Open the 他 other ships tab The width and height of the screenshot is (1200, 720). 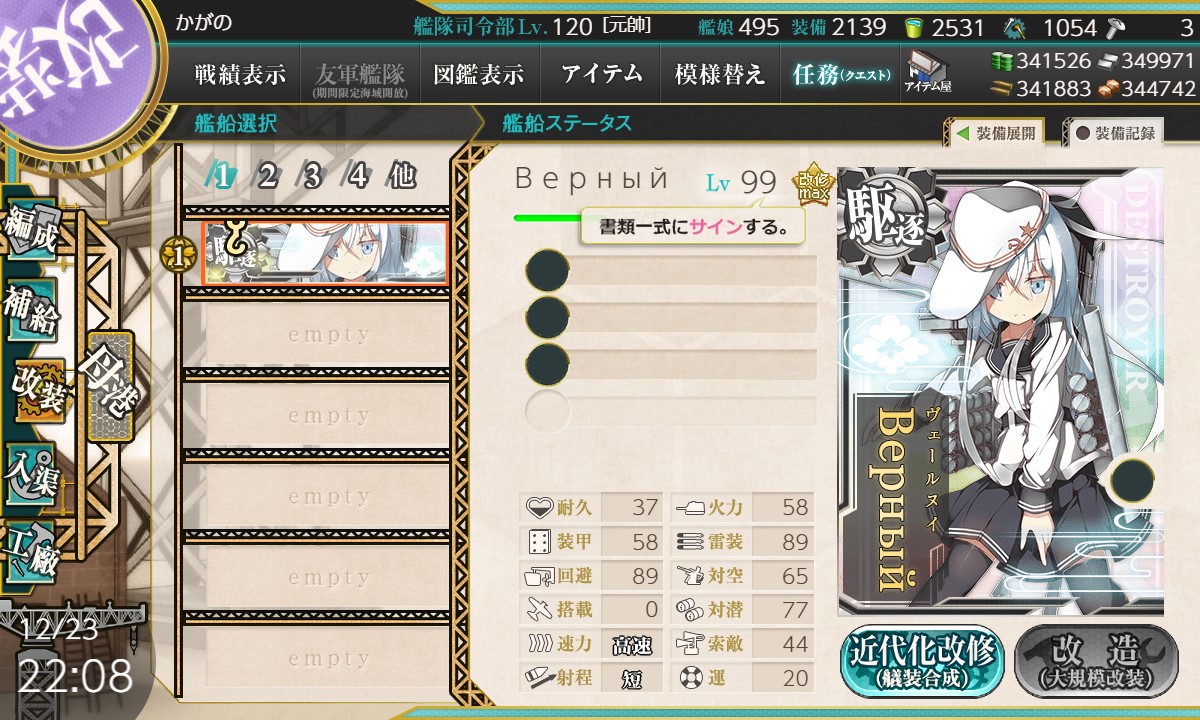402,176
